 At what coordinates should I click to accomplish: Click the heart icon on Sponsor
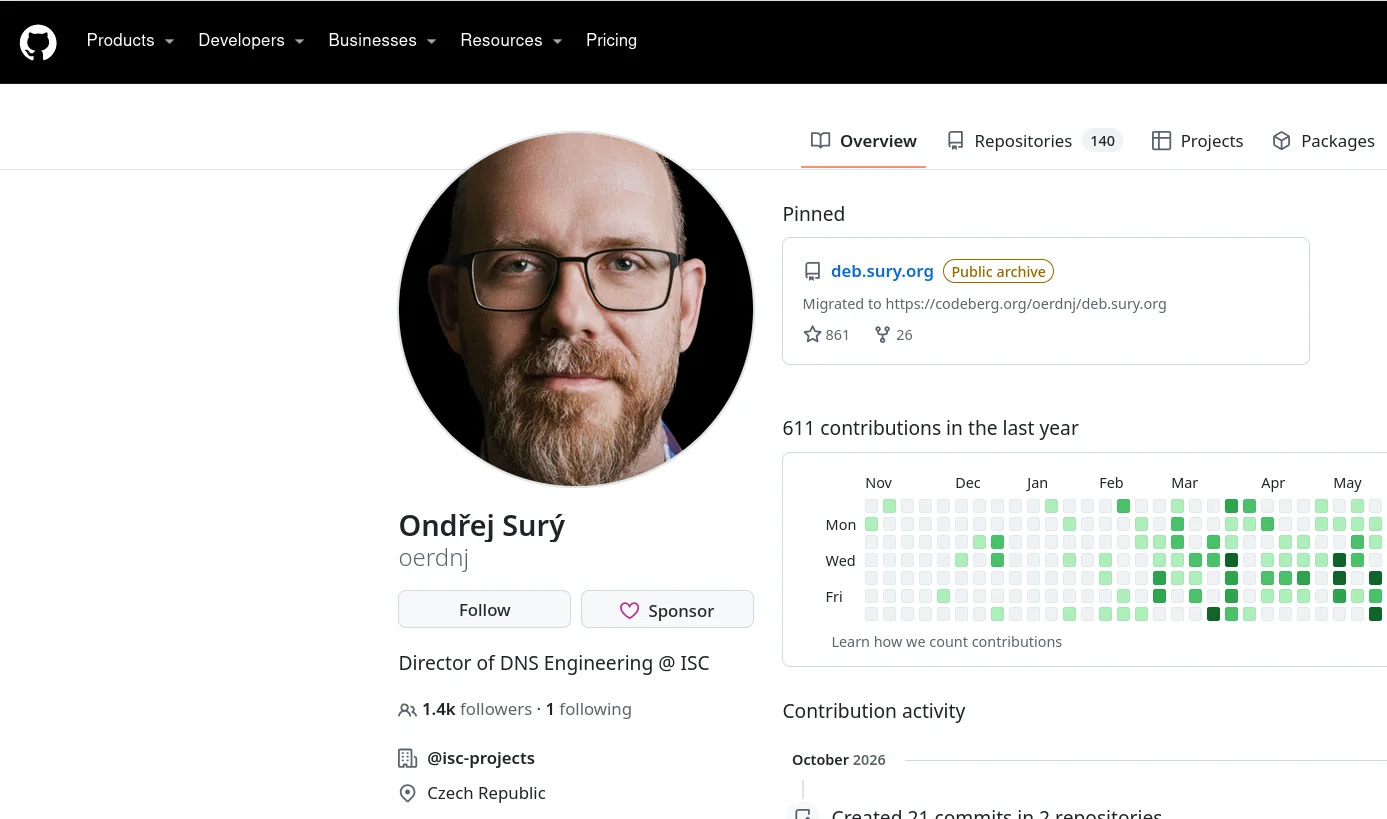click(x=629, y=610)
